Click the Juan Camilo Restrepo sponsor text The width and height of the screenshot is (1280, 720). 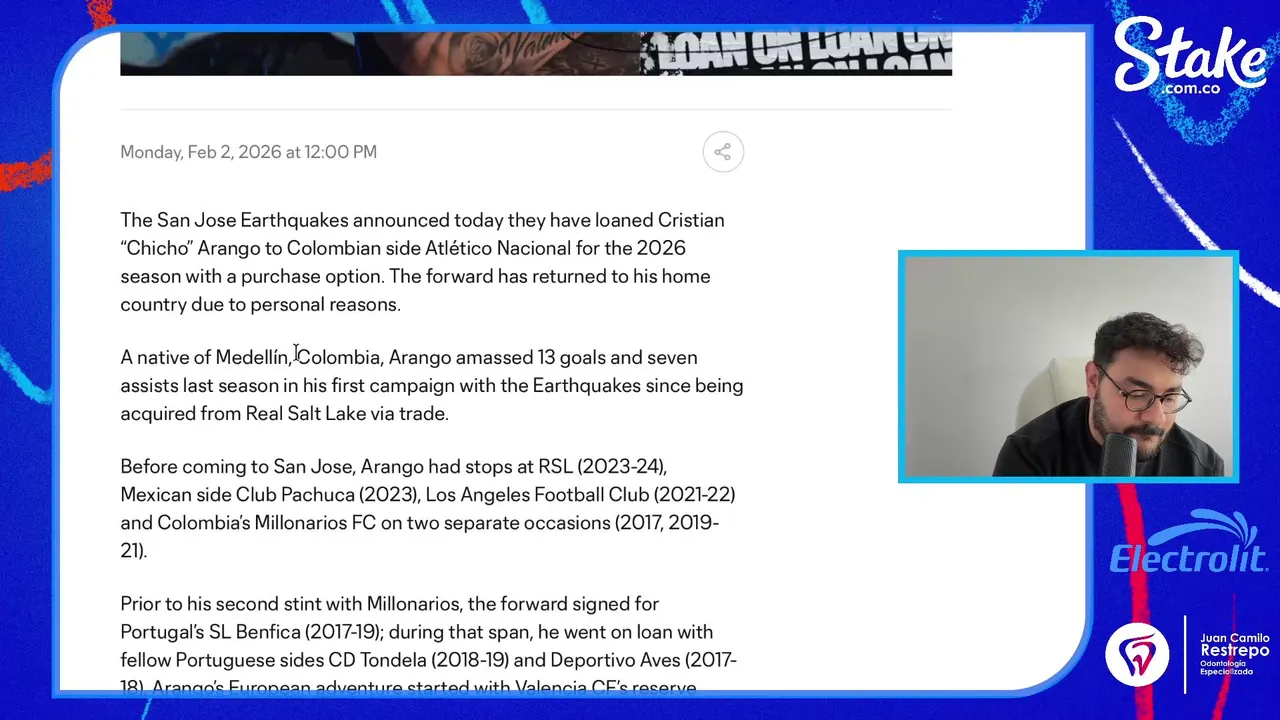point(1235,654)
